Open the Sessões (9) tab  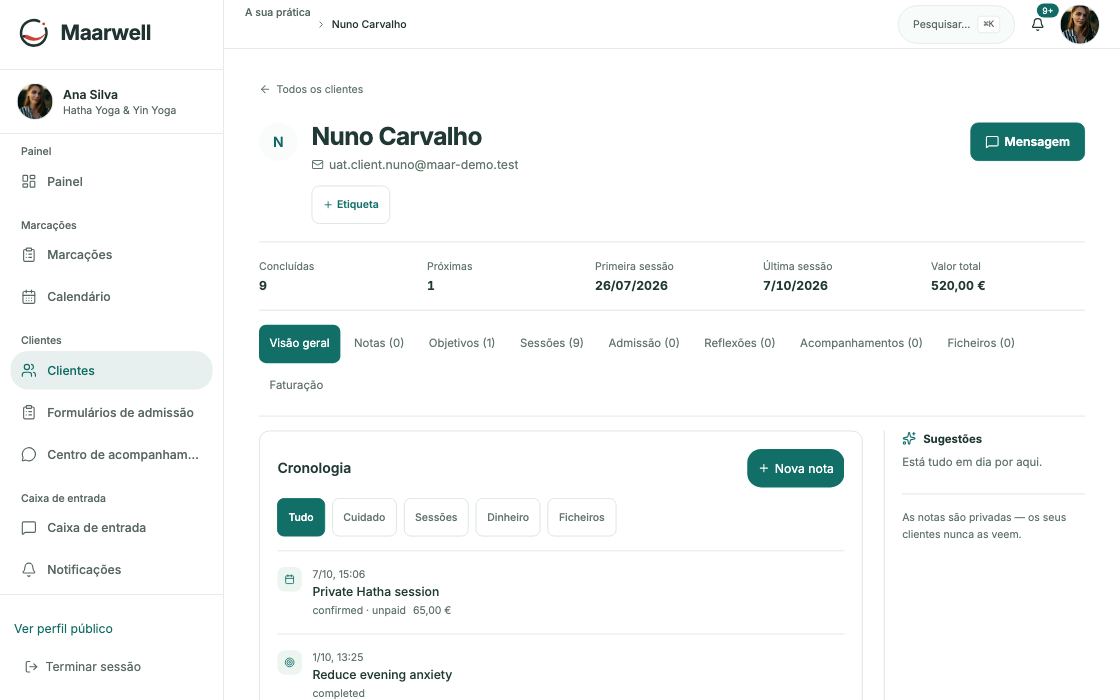[x=551, y=344]
